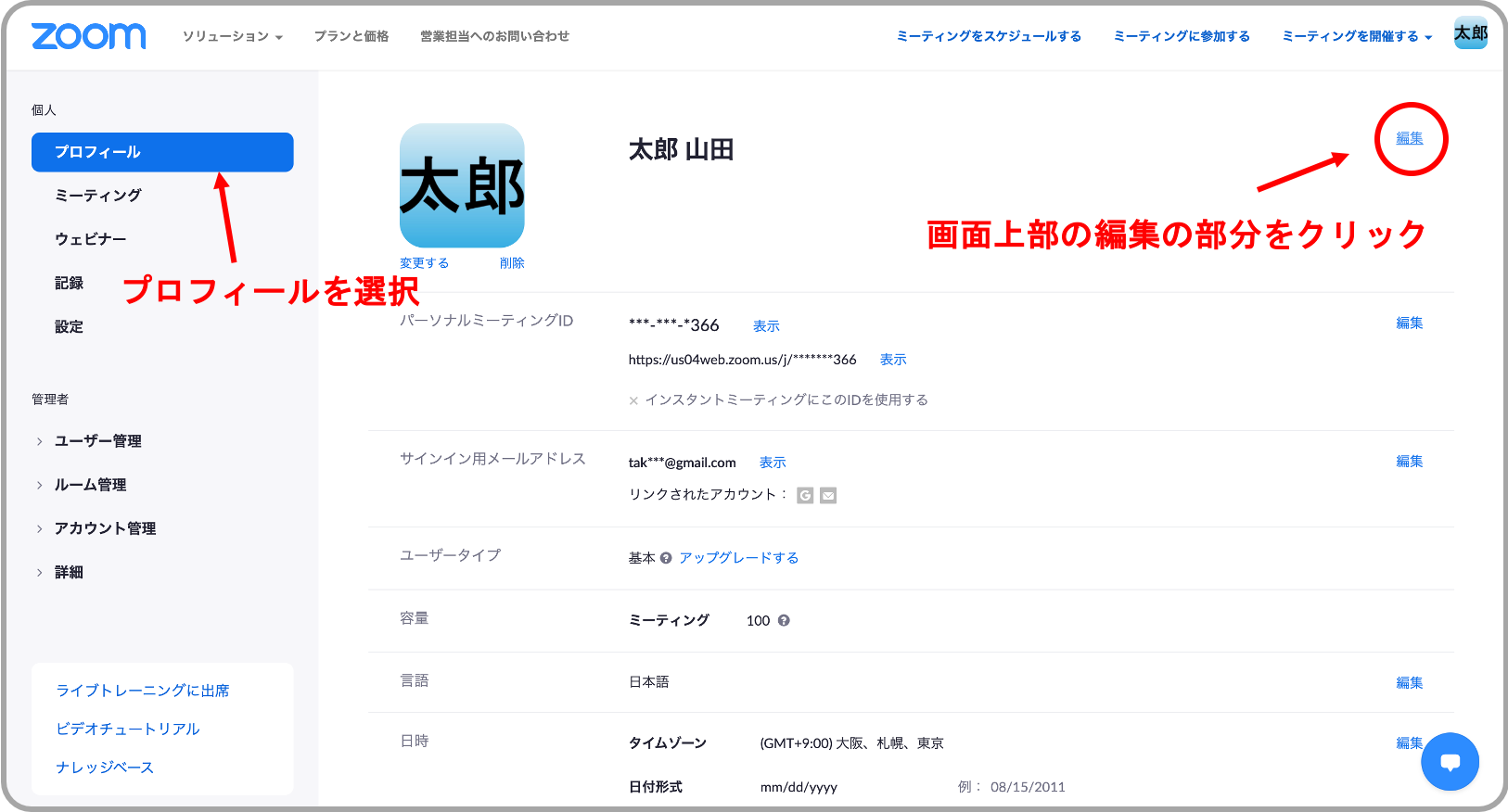Click the circled 編集 link beside name
Viewport: 1508px width, 812px height.
pos(1410,138)
